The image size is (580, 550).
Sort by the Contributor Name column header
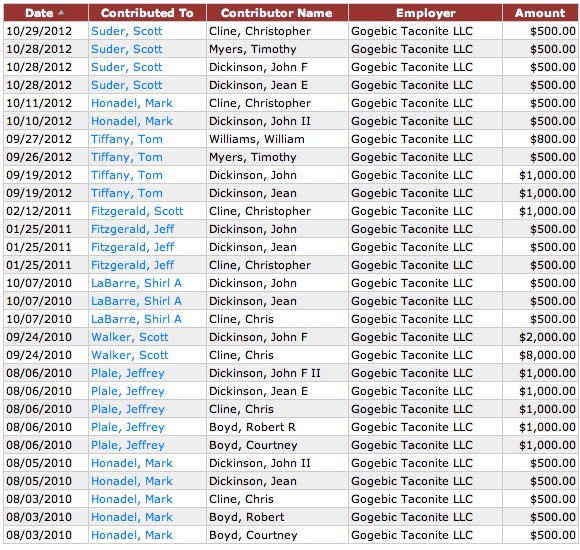point(277,13)
